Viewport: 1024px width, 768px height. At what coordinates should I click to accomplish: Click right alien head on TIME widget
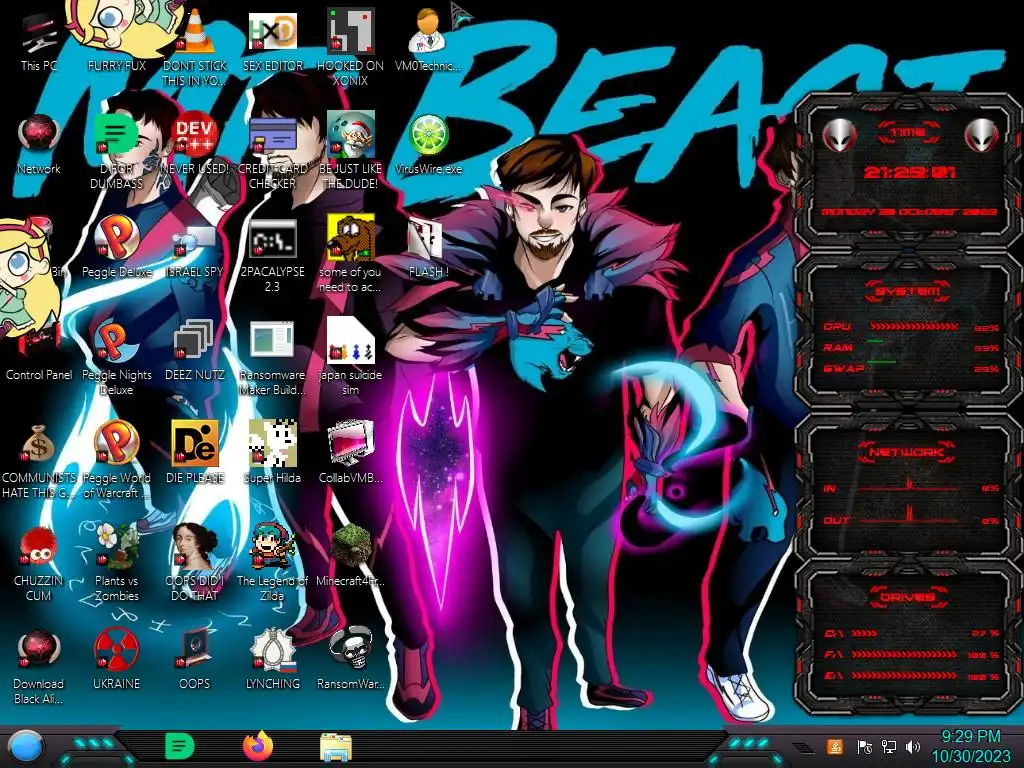[982, 135]
